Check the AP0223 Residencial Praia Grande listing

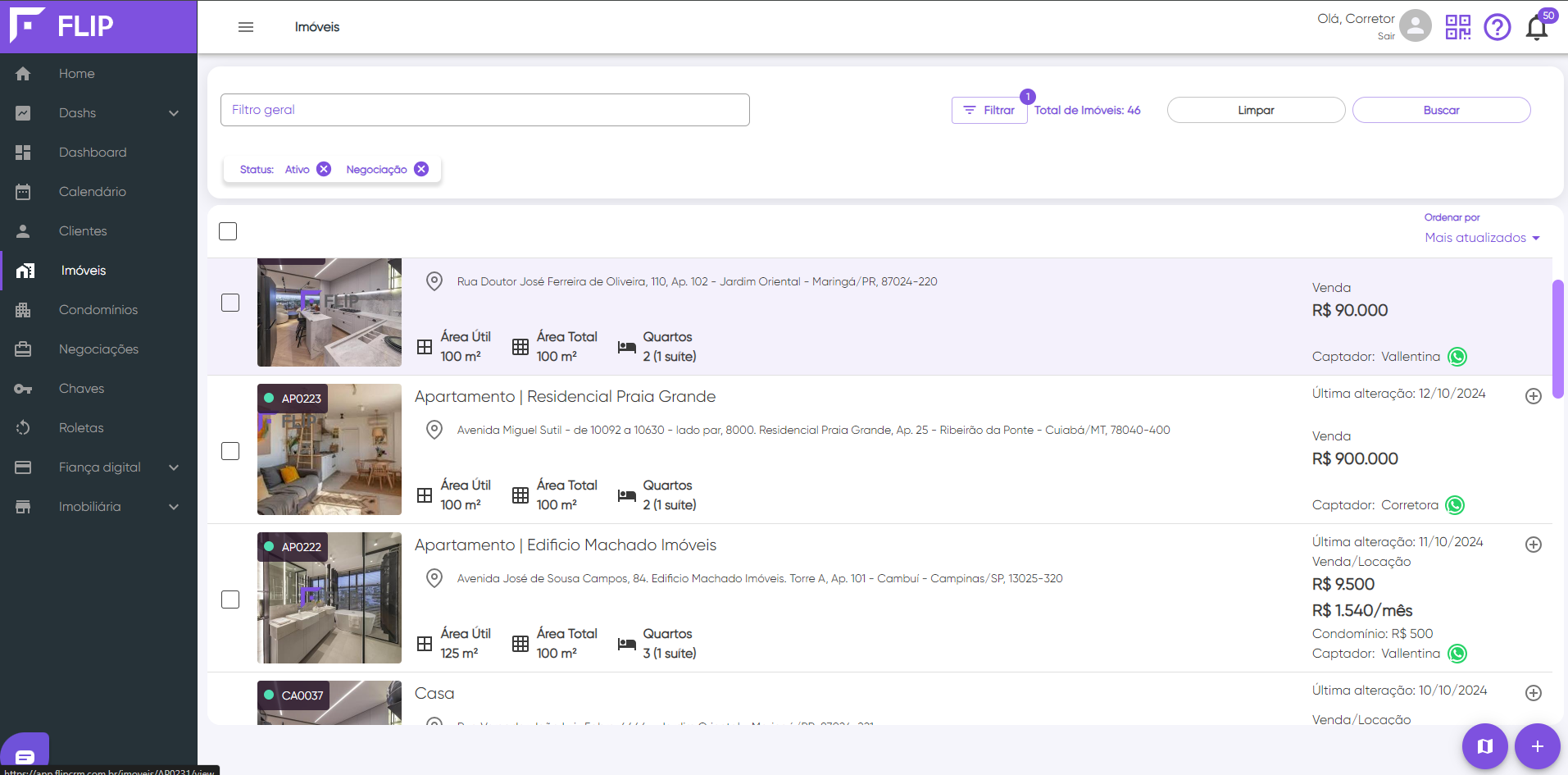[x=230, y=451]
